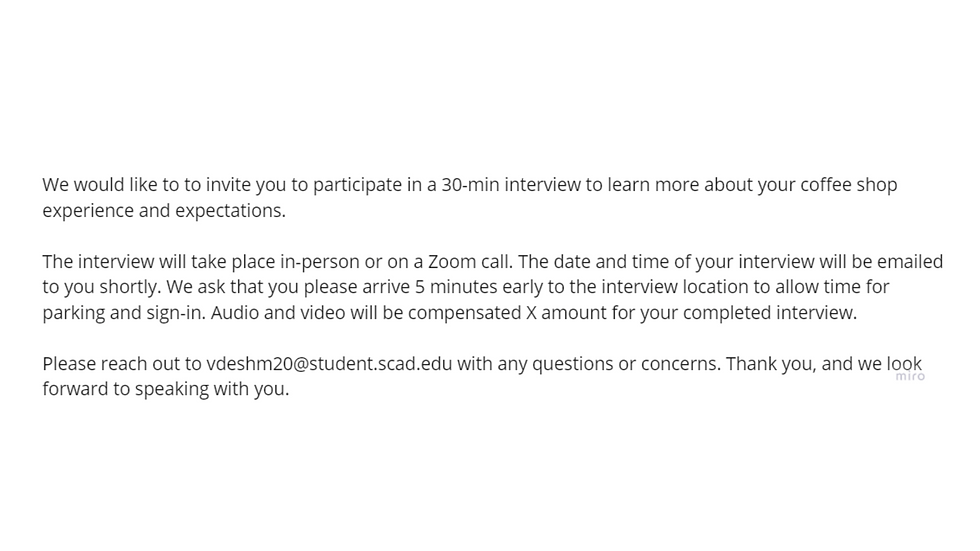The width and height of the screenshot is (980, 551).
Task: Click the phrase "experience and expectations."
Action: (x=164, y=211)
